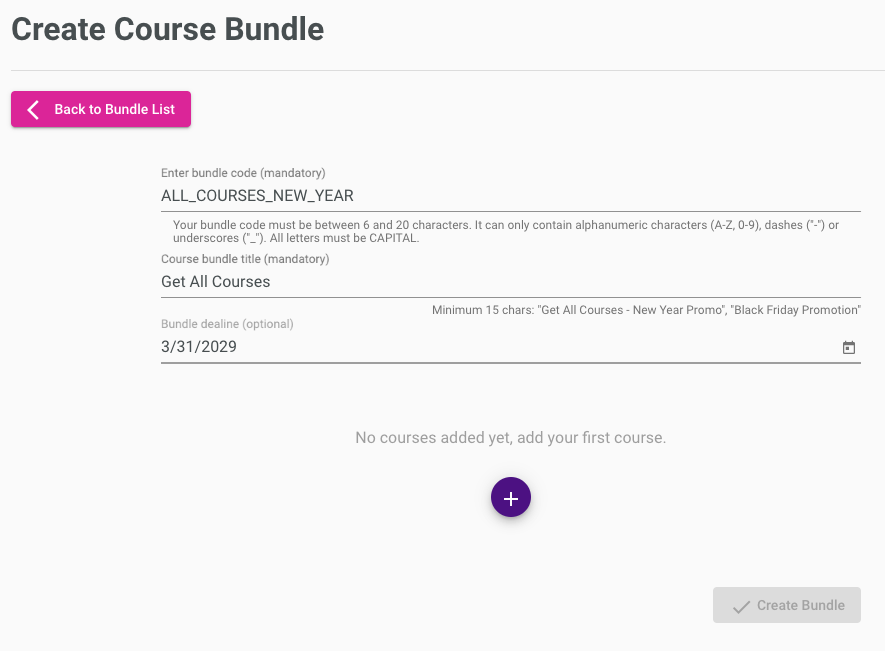The image size is (885, 651).
Task: Open the calendar date picker icon
Action: (x=848, y=347)
